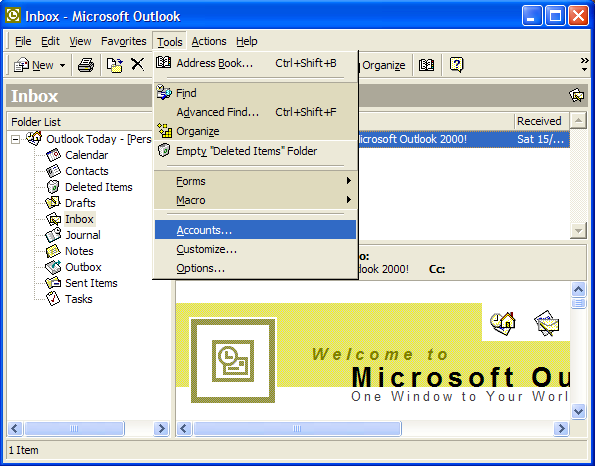Screen dimensions: 595x466
Task: Choose Customize... from Tools menu
Action: click(x=255, y=249)
